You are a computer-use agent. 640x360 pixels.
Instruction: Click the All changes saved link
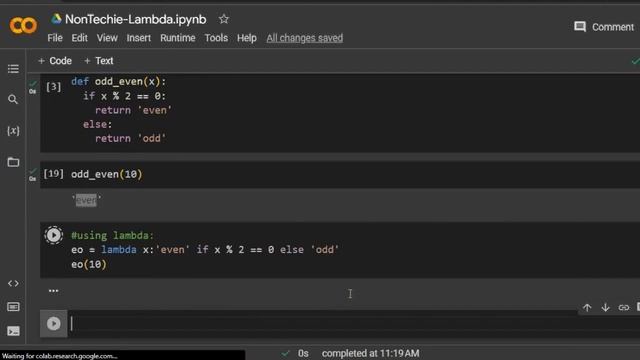coord(304,38)
